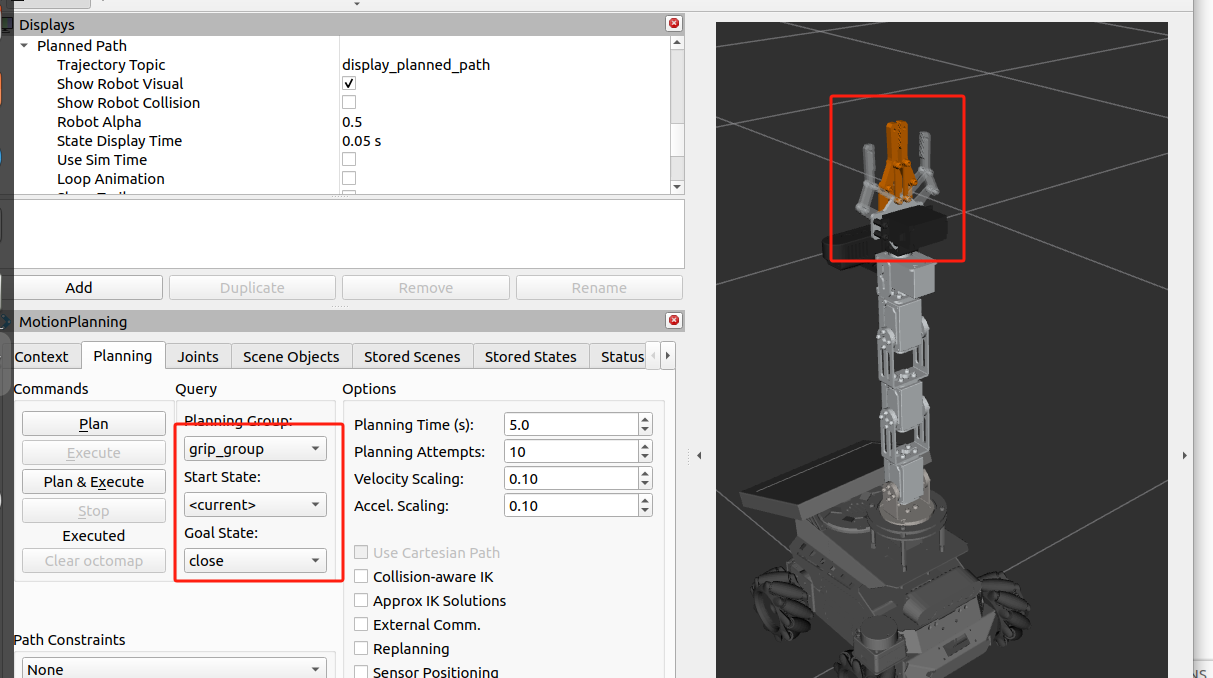The height and width of the screenshot is (678, 1213).
Task: Increase Planning Attempts with the up arrow
Action: point(645,446)
